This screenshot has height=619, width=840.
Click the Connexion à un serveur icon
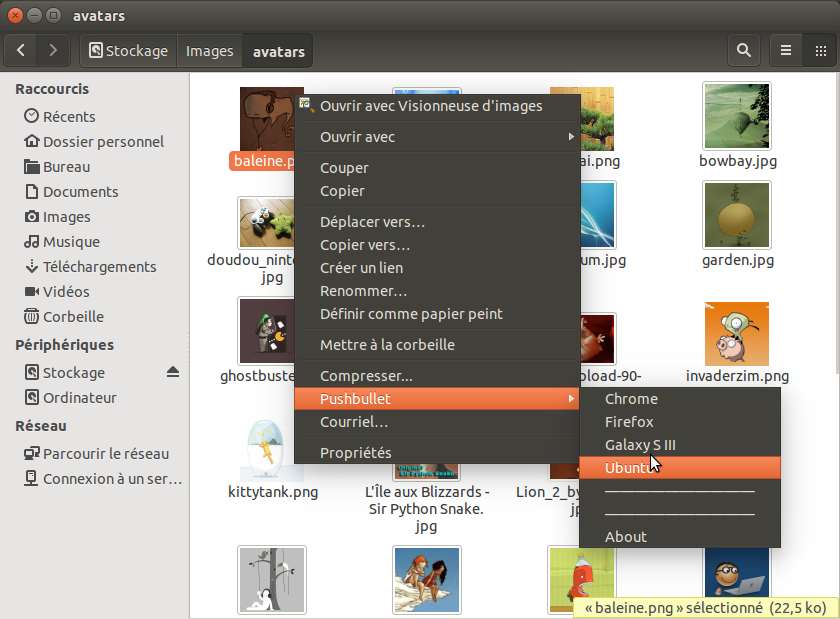(32, 478)
